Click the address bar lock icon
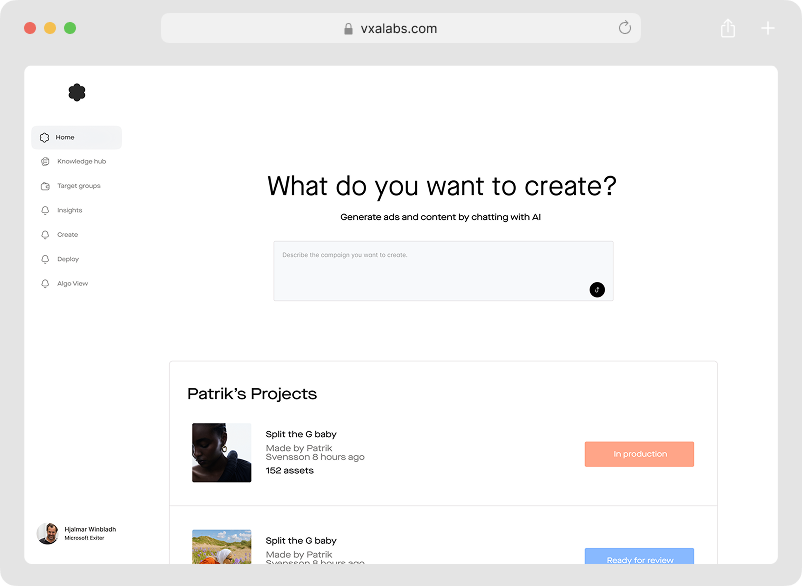This screenshot has width=802, height=586. [x=348, y=29]
